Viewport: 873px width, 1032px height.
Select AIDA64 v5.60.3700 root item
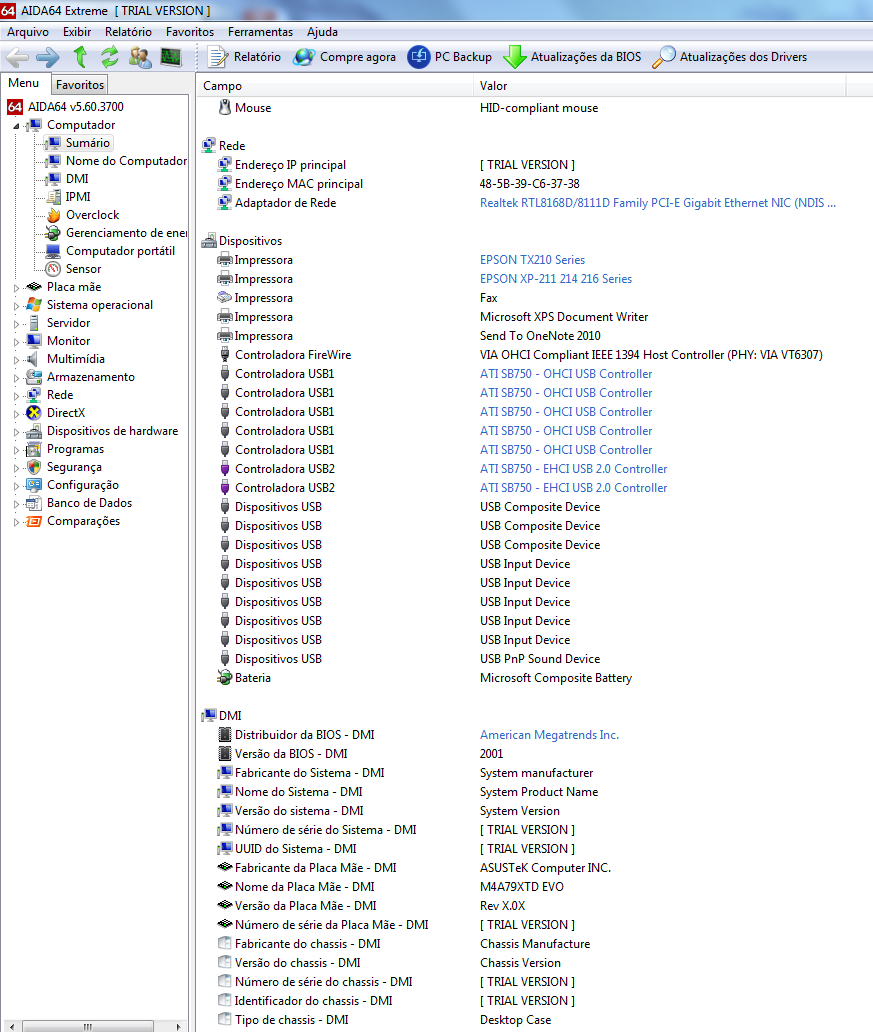pos(75,107)
